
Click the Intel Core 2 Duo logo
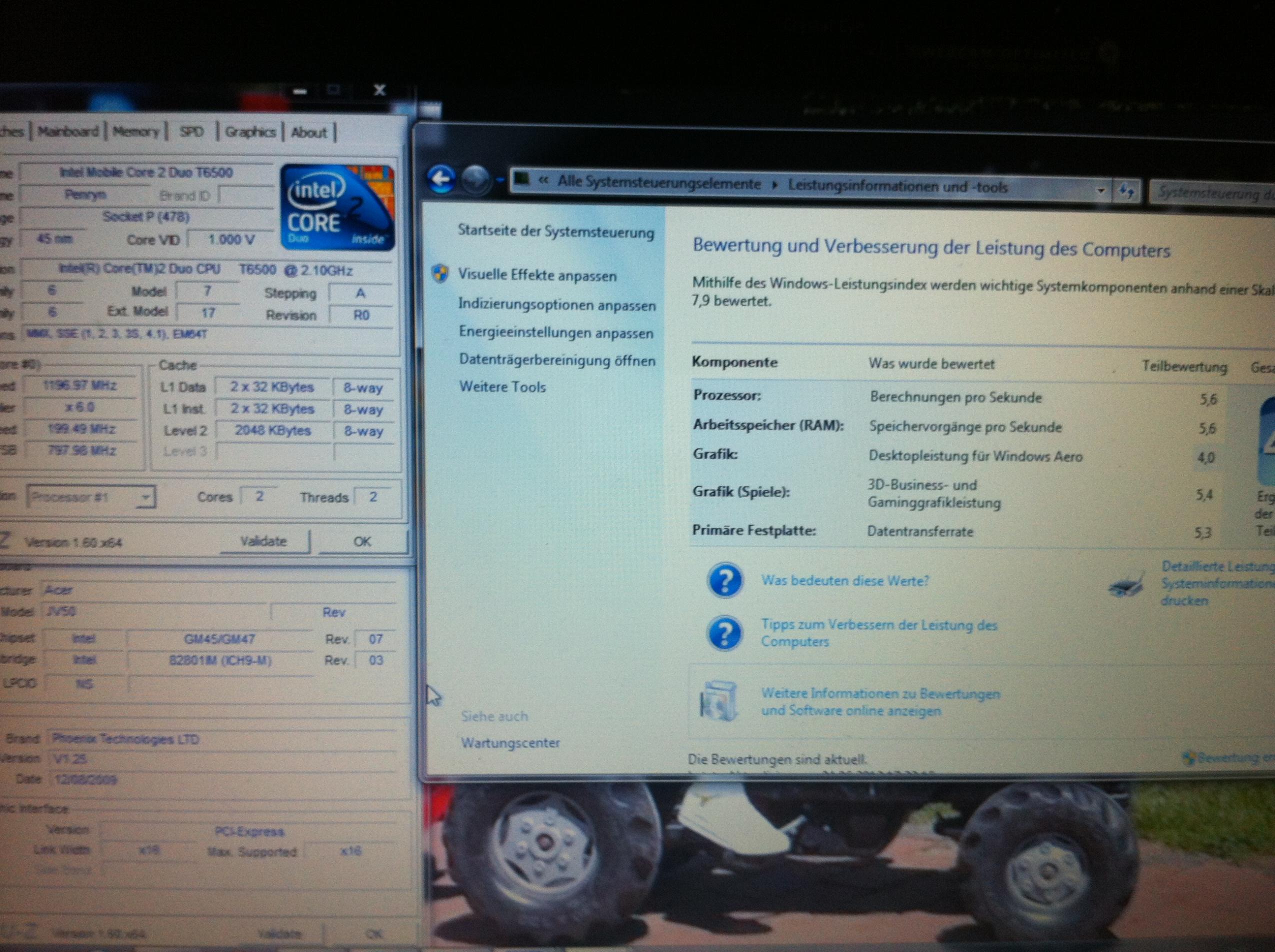338,207
